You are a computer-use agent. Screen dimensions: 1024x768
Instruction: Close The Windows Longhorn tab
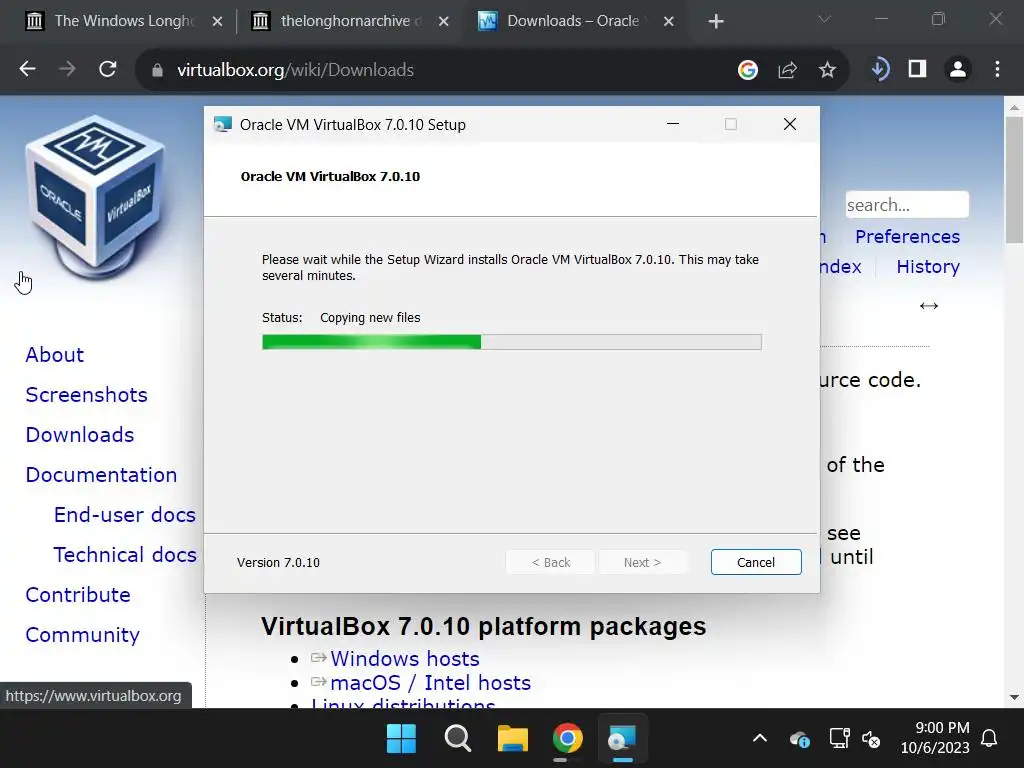point(217,22)
